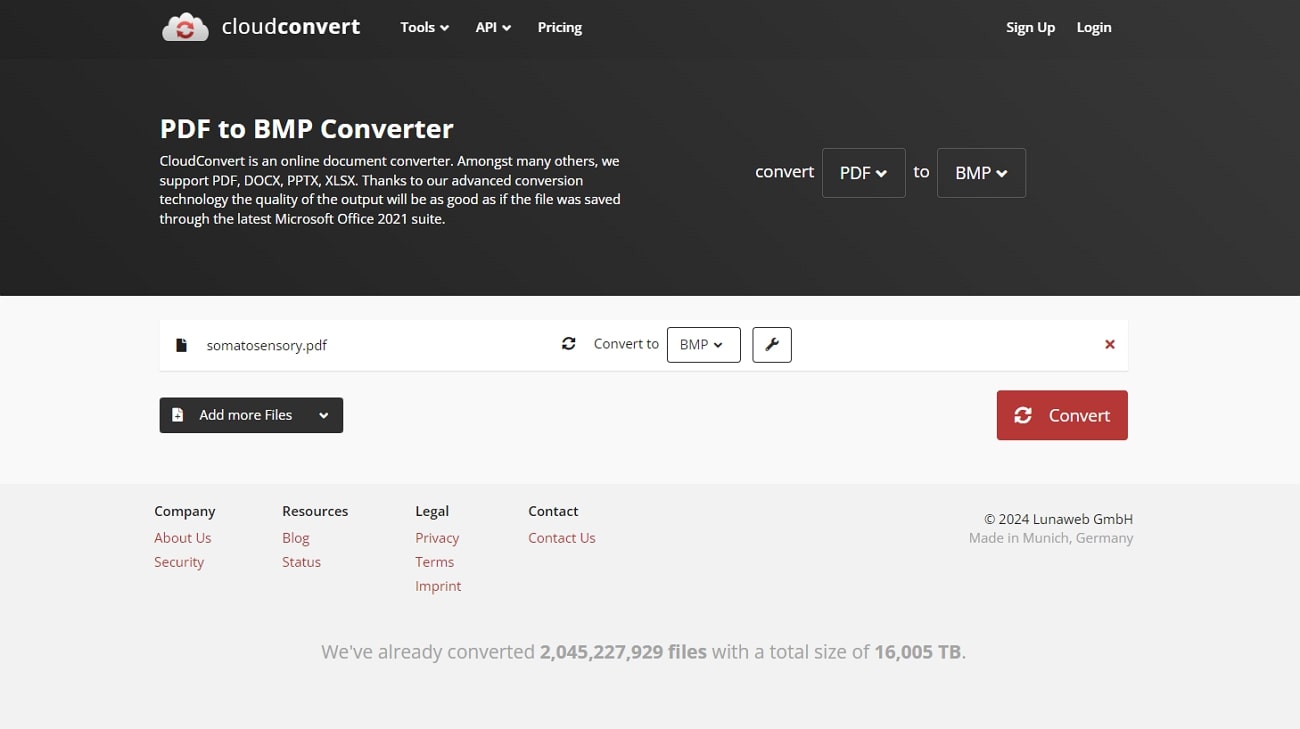
Task: Remove somatosensory.pdf with the red X
Action: [x=1110, y=344]
